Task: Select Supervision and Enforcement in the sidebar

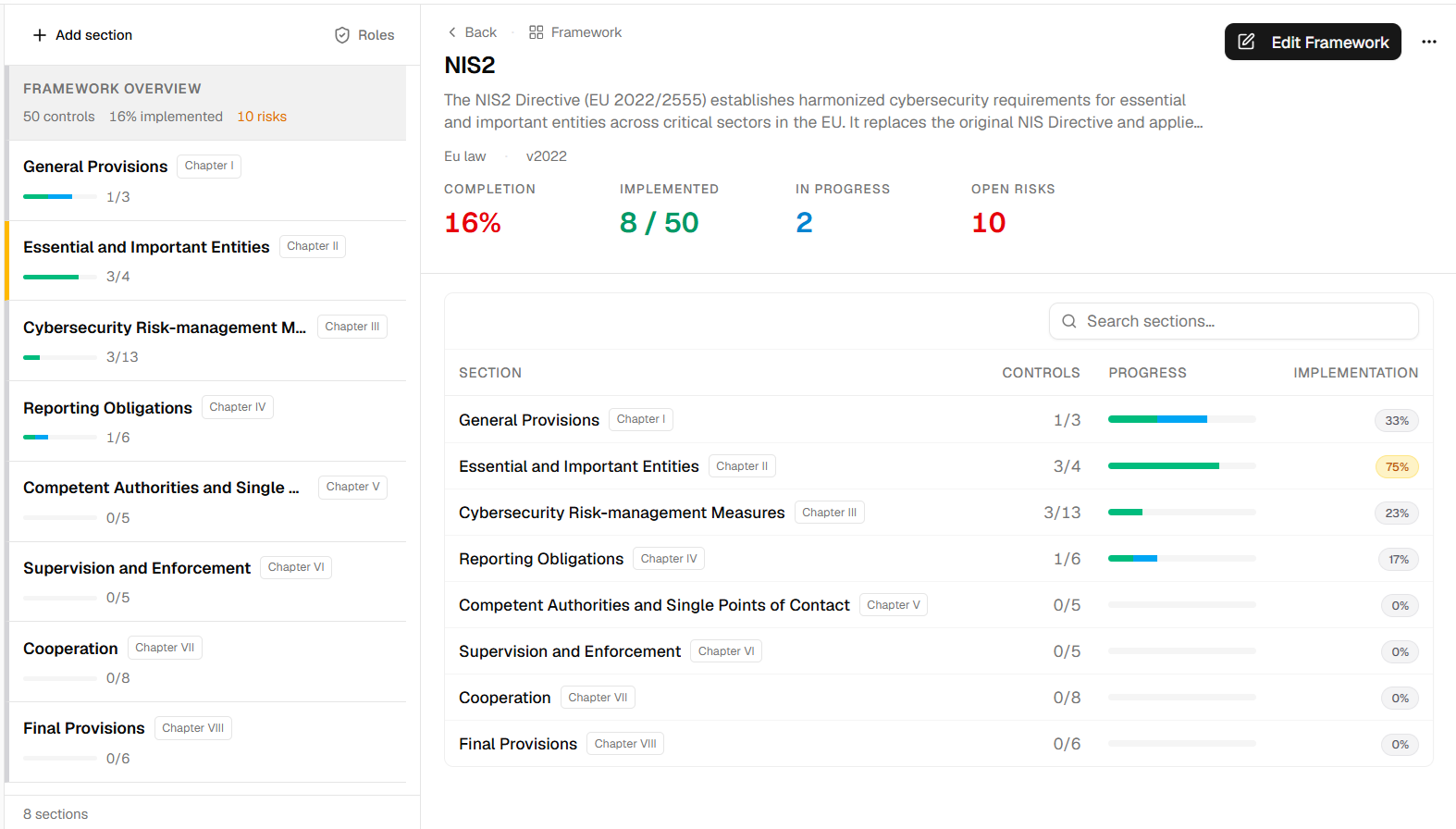Action: [x=207, y=582]
